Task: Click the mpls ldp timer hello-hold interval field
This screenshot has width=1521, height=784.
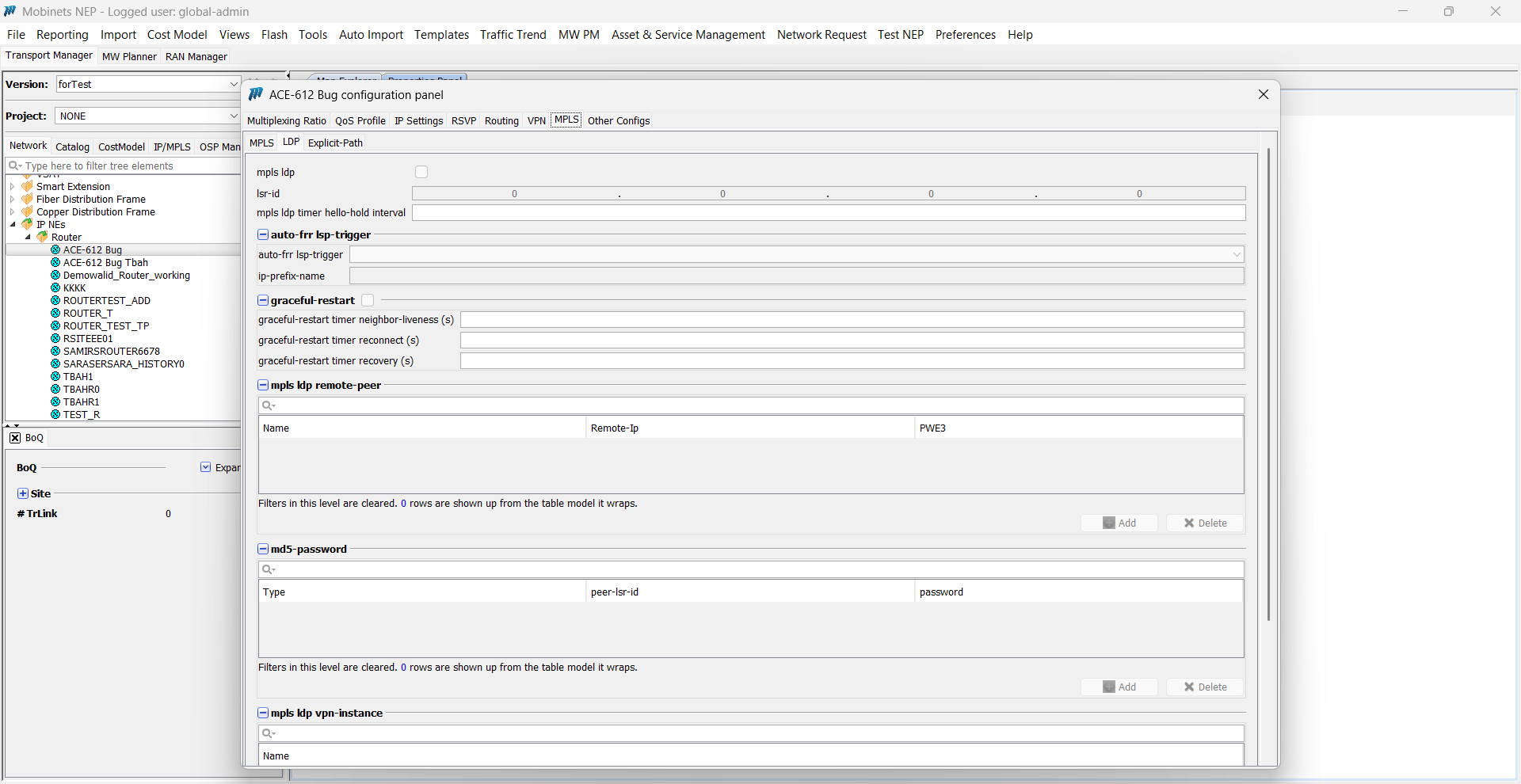Action: click(x=828, y=213)
